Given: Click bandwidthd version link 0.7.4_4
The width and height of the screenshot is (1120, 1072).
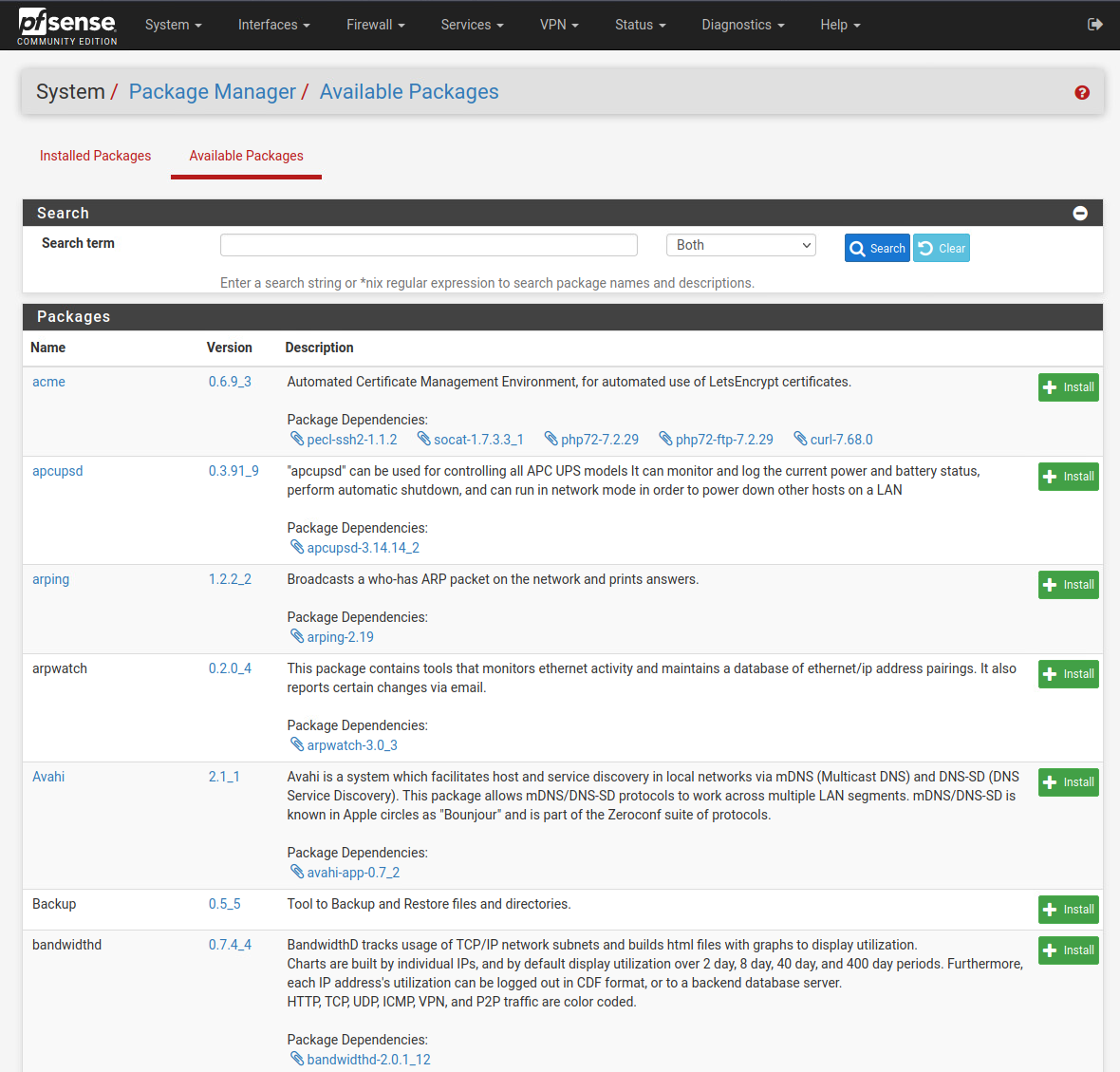Looking at the screenshot, I should click(x=230, y=945).
